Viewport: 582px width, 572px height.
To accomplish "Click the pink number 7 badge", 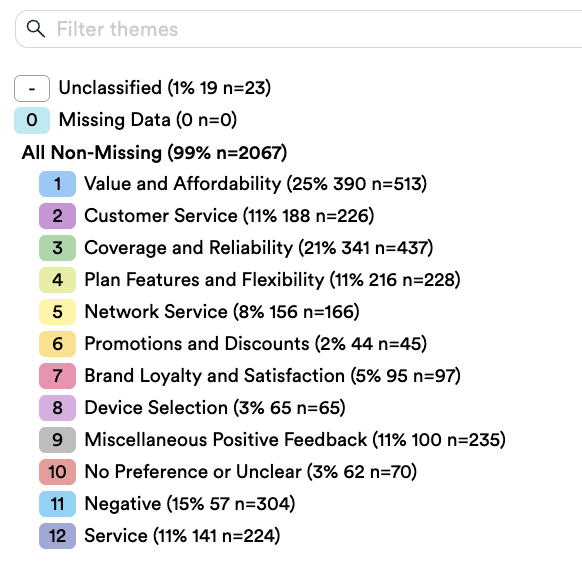I will tap(58, 376).
